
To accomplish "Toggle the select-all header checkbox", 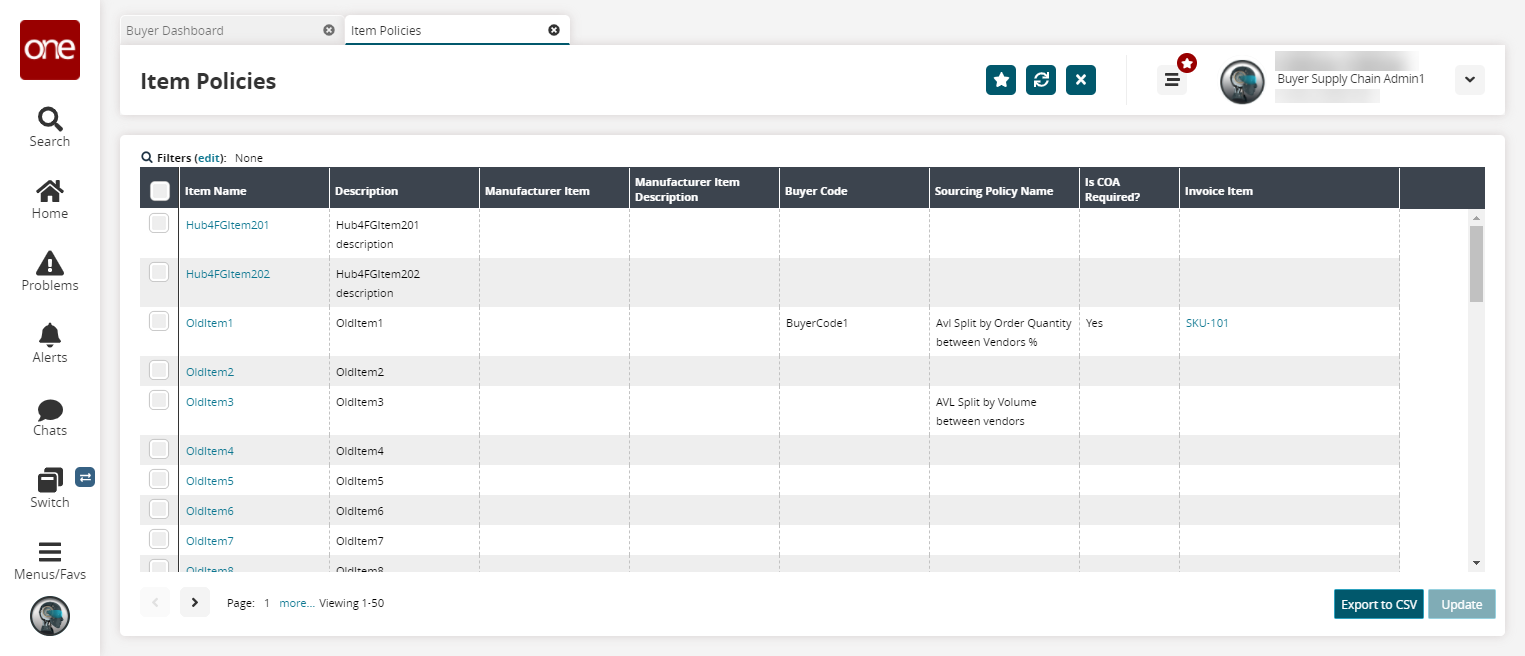I will 159,190.
